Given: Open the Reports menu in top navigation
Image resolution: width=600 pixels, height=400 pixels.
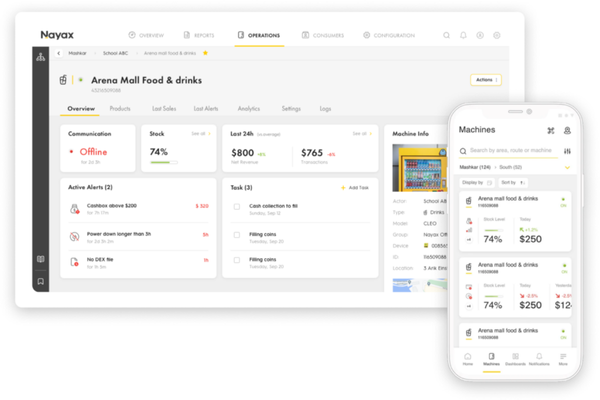Looking at the screenshot, I should coord(199,35).
